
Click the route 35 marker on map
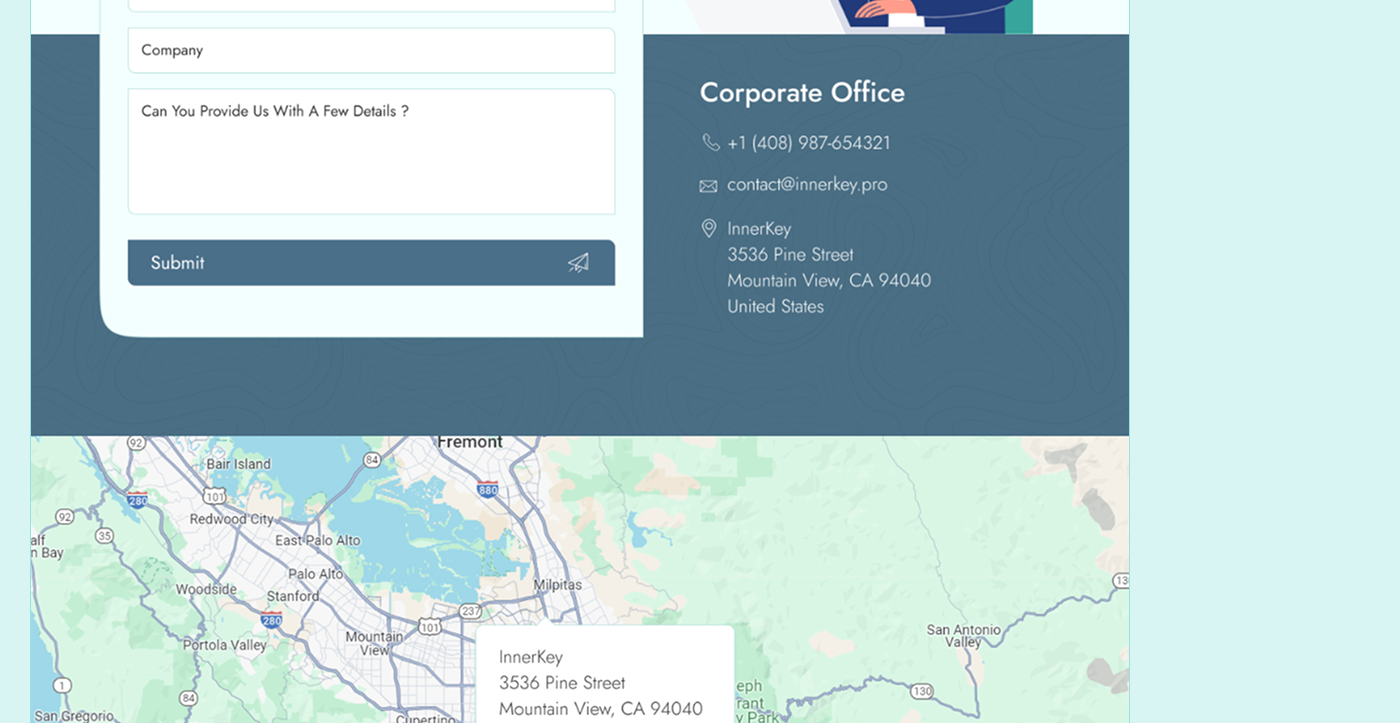click(104, 536)
